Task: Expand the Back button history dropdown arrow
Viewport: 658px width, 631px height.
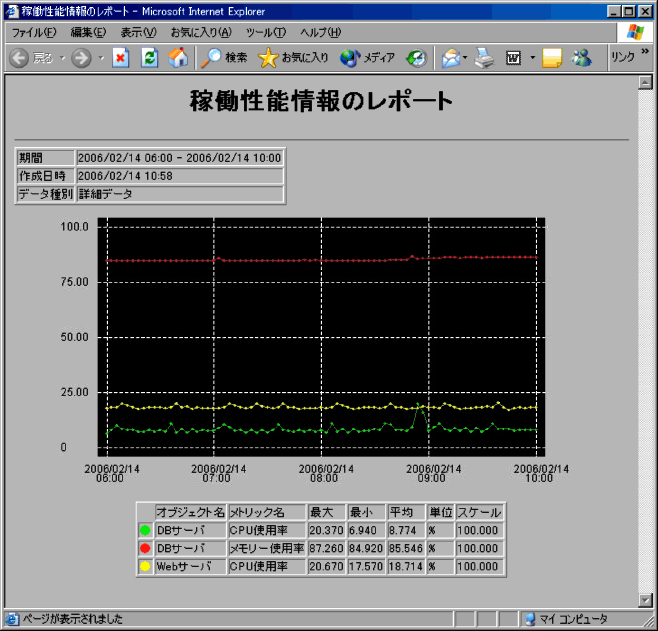Action: [62, 58]
